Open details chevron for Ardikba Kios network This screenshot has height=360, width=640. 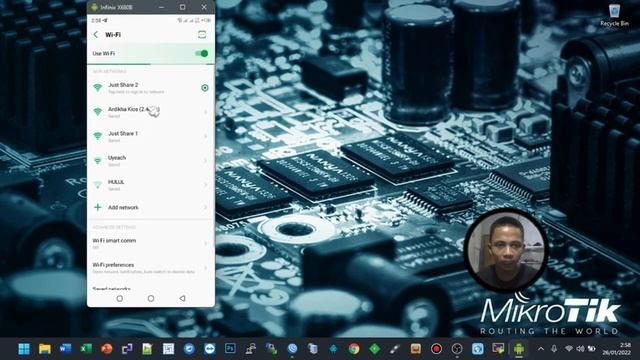coord(205,112)
